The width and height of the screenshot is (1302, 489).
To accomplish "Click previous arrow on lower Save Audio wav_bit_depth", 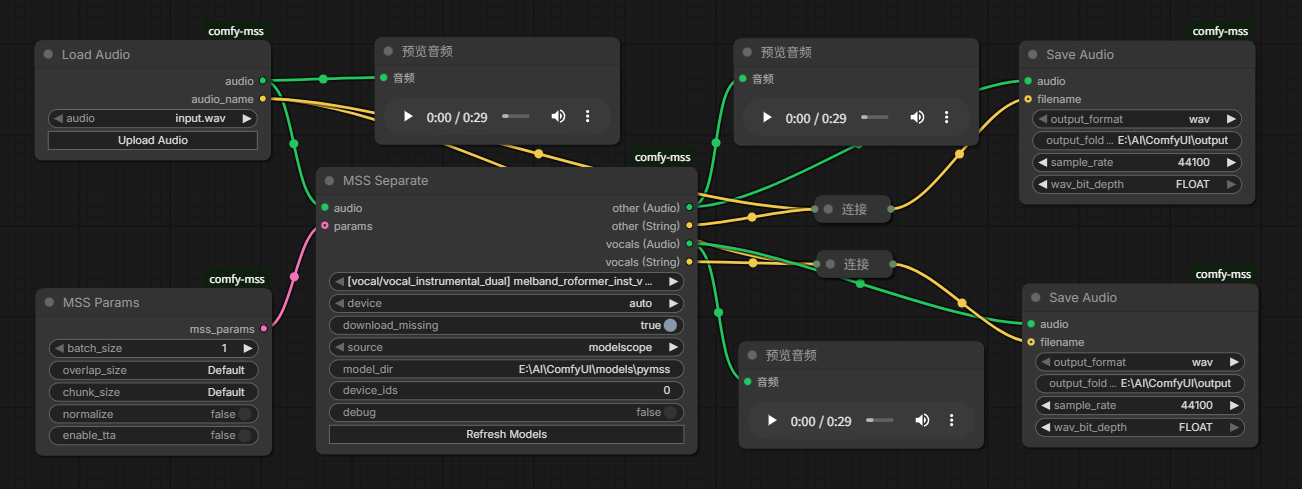I will pyautogui.click(x=1045, y=427).
